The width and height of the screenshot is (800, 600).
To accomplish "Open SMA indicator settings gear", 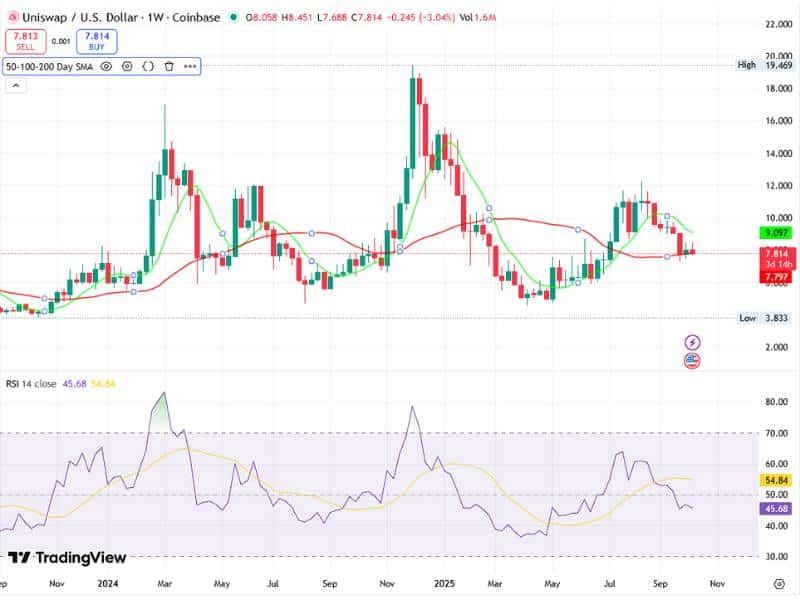I will pyautogui.click(x=127, y=66).
